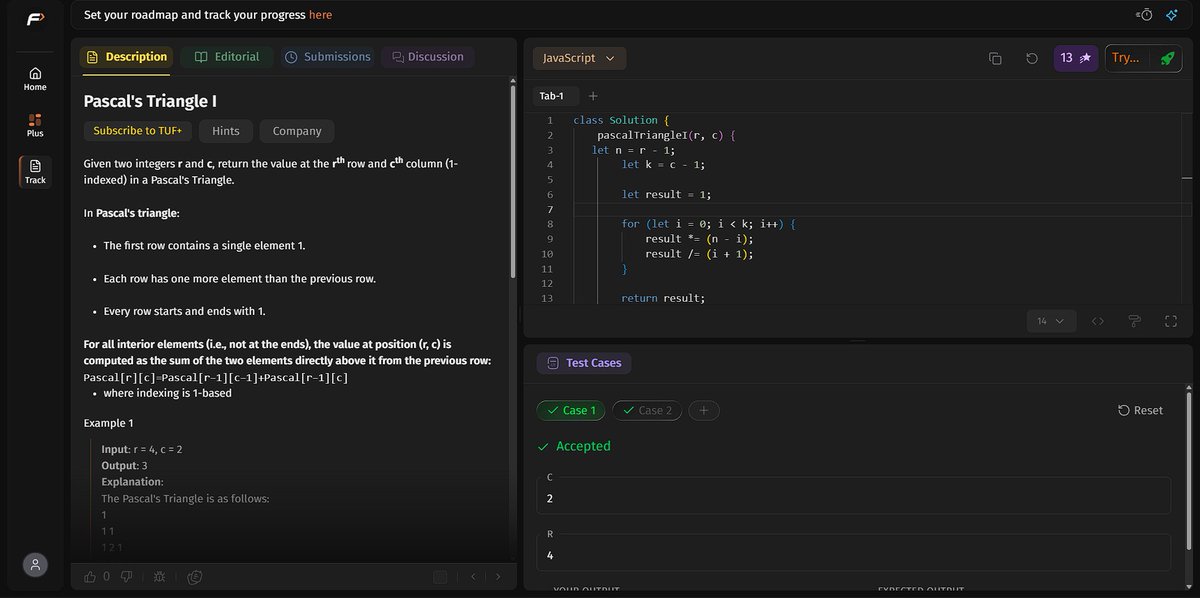Screen dimensions: 1200x598
Task: Go to next problem with right chevron
Action: coord(498,576)
